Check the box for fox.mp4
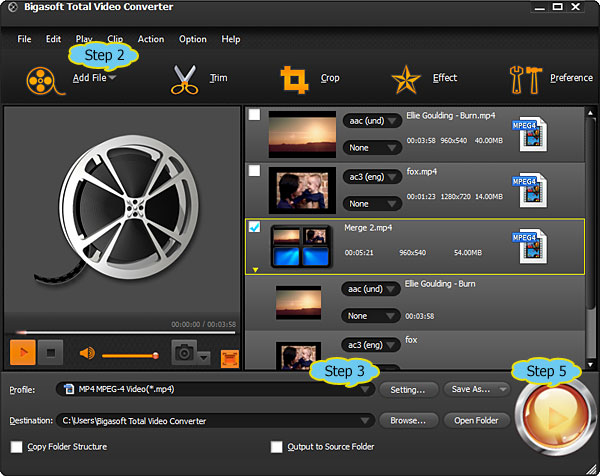The image size is (600, 476). click(x=254, y=171)
